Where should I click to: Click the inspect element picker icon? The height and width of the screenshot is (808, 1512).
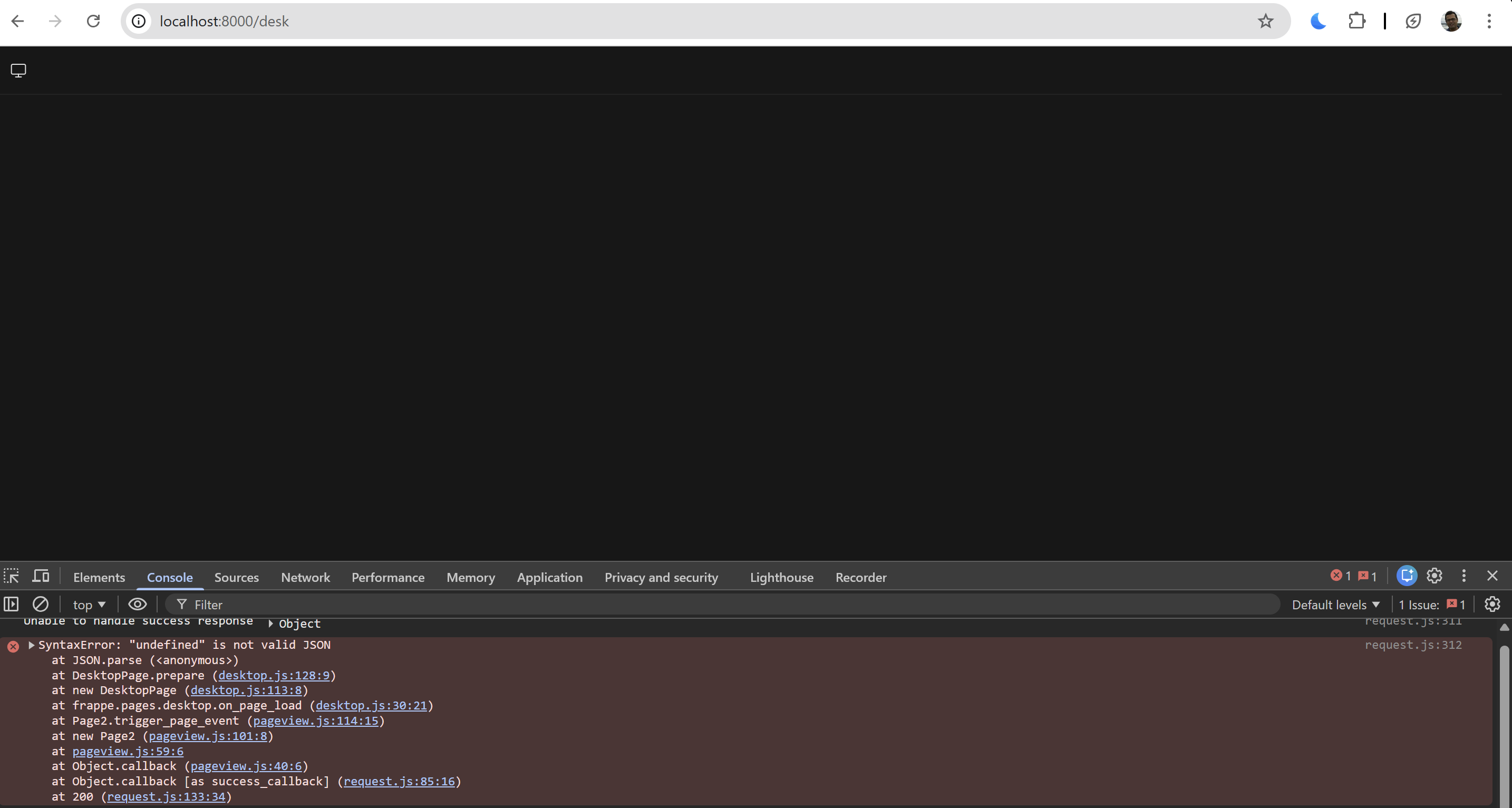(x=11, y=576)
